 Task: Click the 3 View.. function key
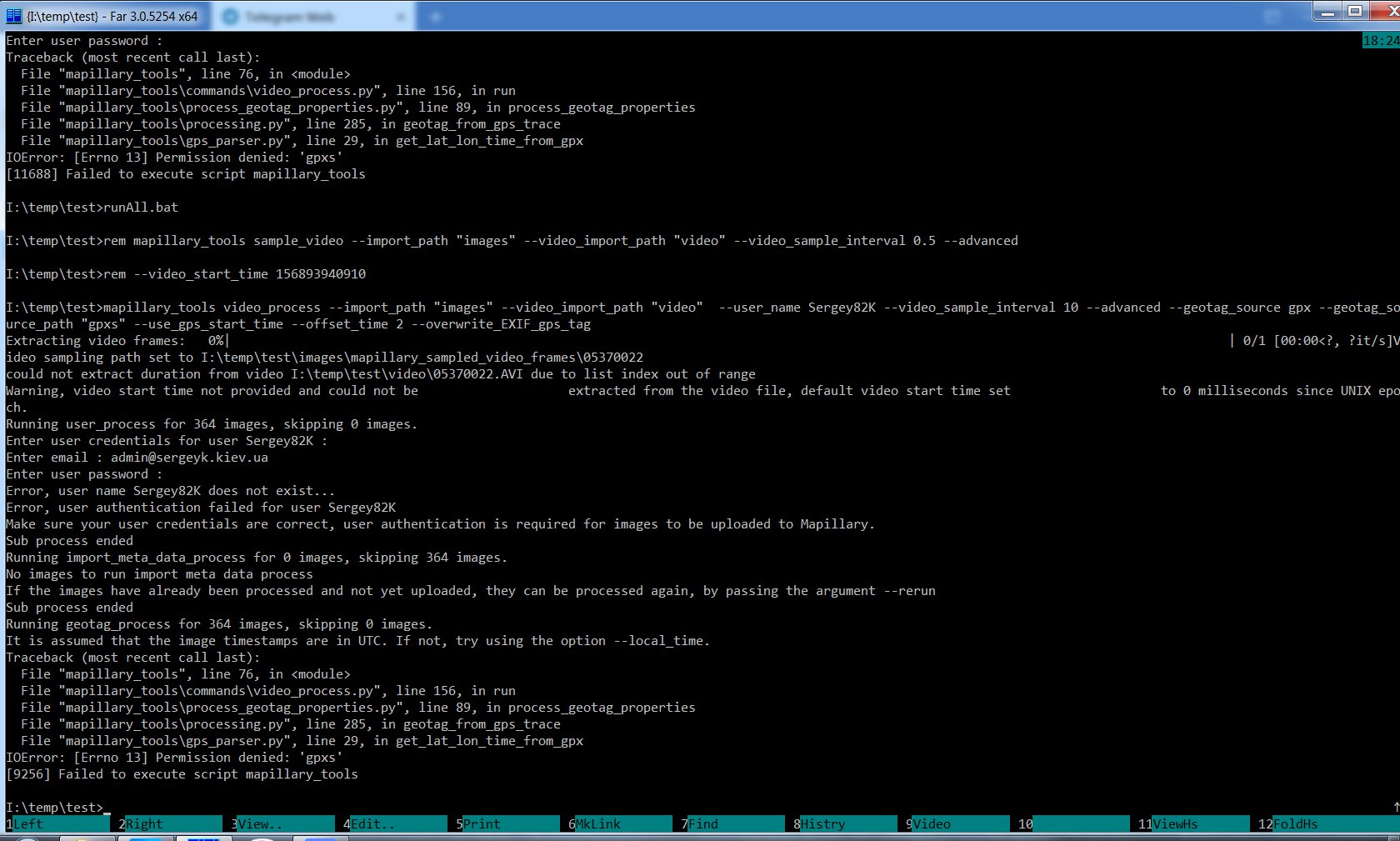point(282,823)
